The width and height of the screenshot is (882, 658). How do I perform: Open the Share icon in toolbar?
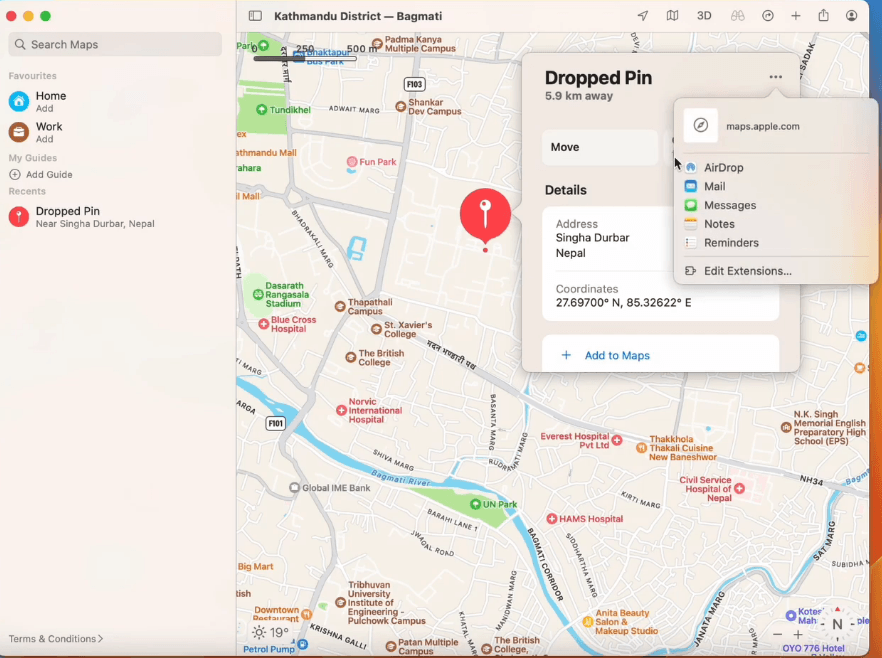click(824, 15)
